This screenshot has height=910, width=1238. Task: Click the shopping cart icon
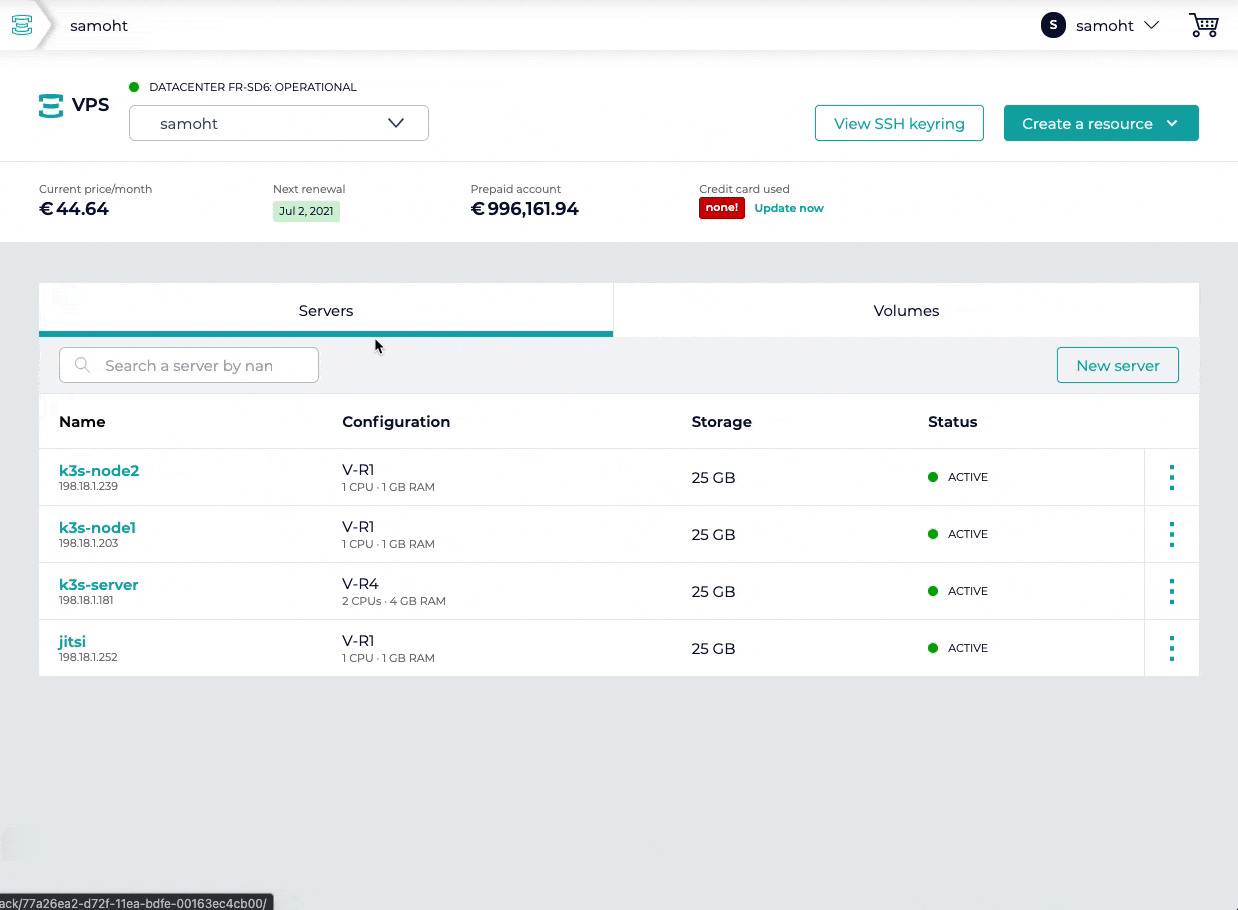(1203, 25)
